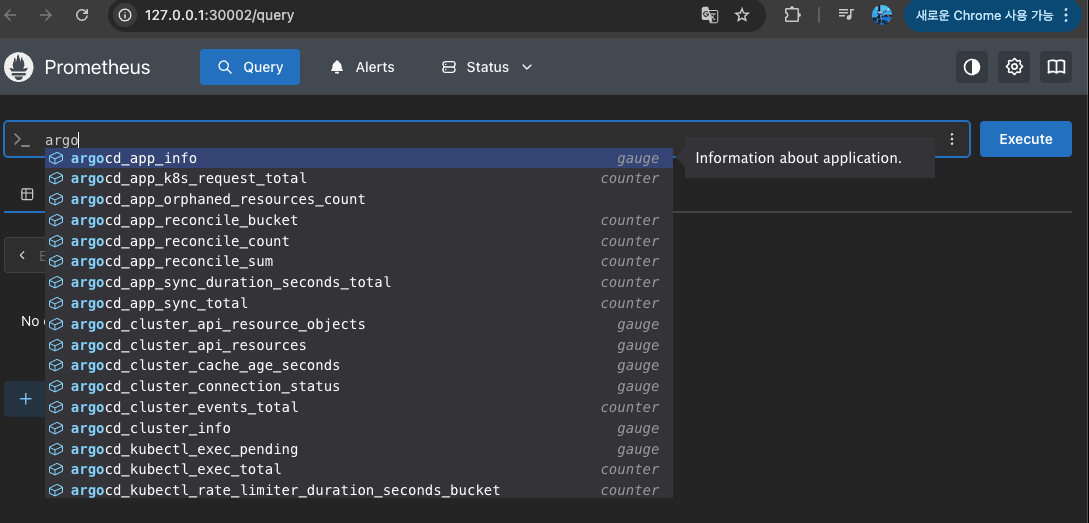The image size is (1089, 523).
Task: Click the cube icon beside argocd_kubectl_exec_pending
Action: pyautogui.click(x=56, y=449)
